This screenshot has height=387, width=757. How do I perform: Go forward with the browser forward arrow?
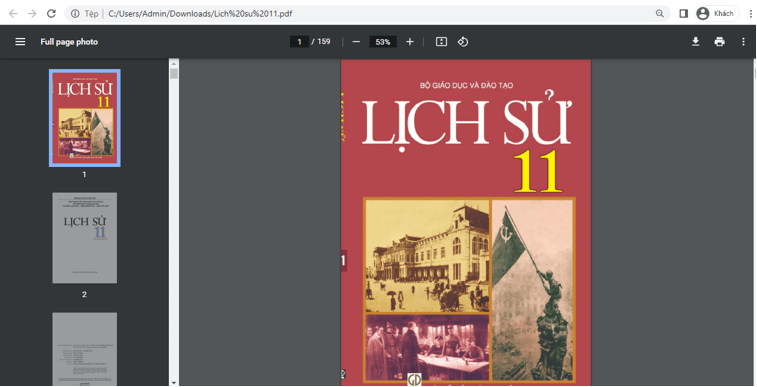(x=32, y=14)
